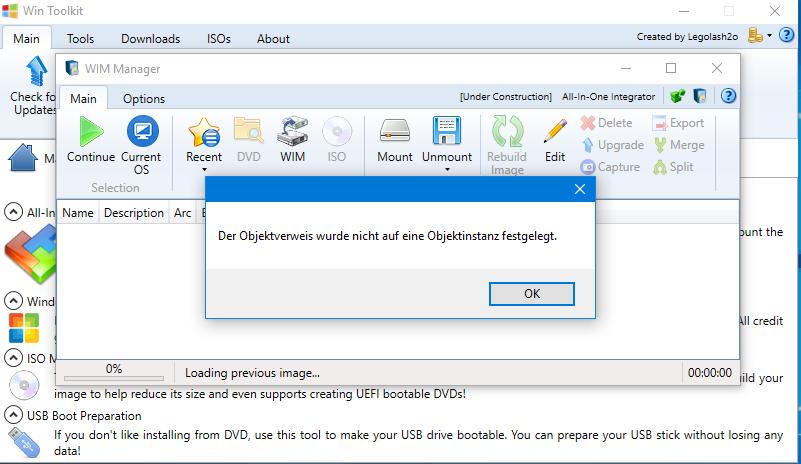Click the error message 'Der Objektverweis' text

[387, 236]
